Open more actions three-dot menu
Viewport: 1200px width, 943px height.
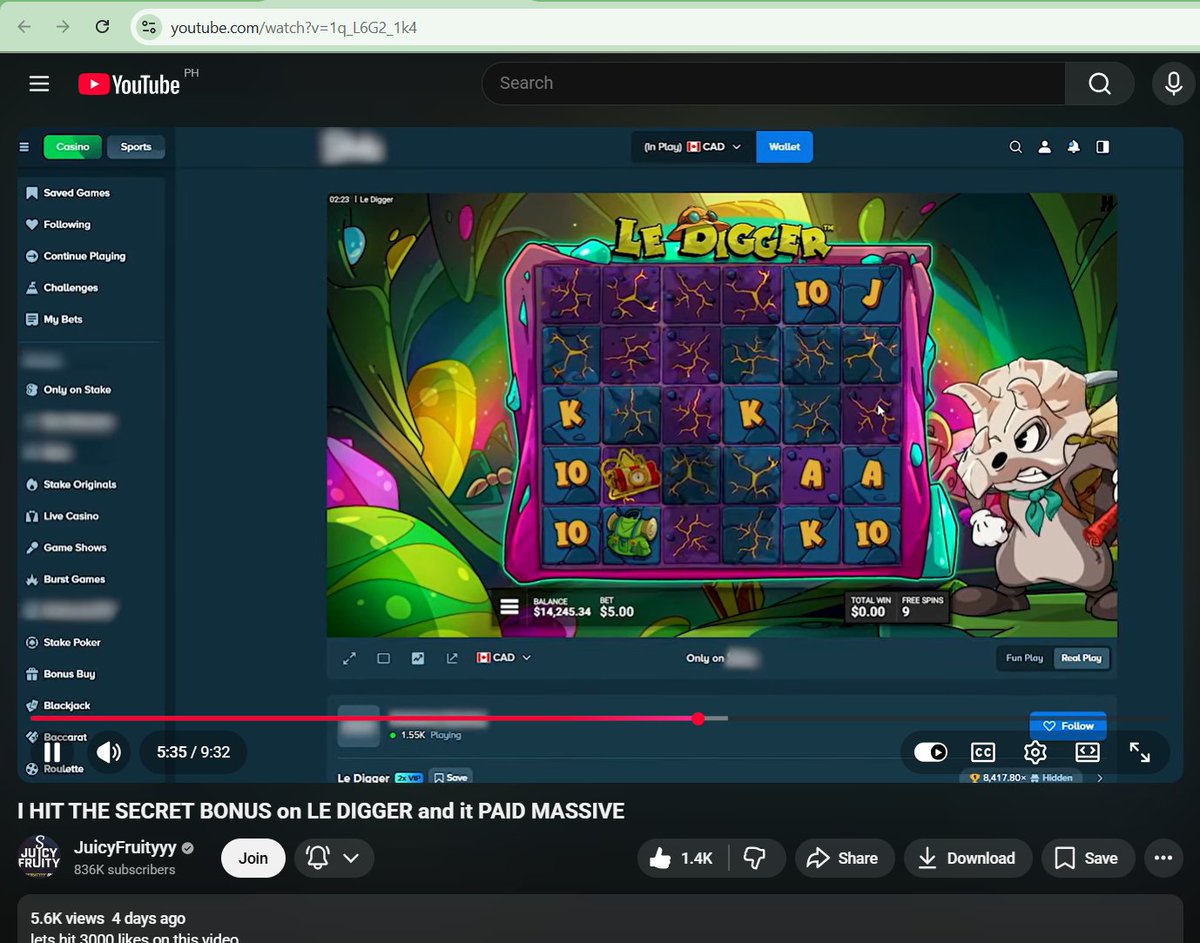click(x=1162, y=858)
